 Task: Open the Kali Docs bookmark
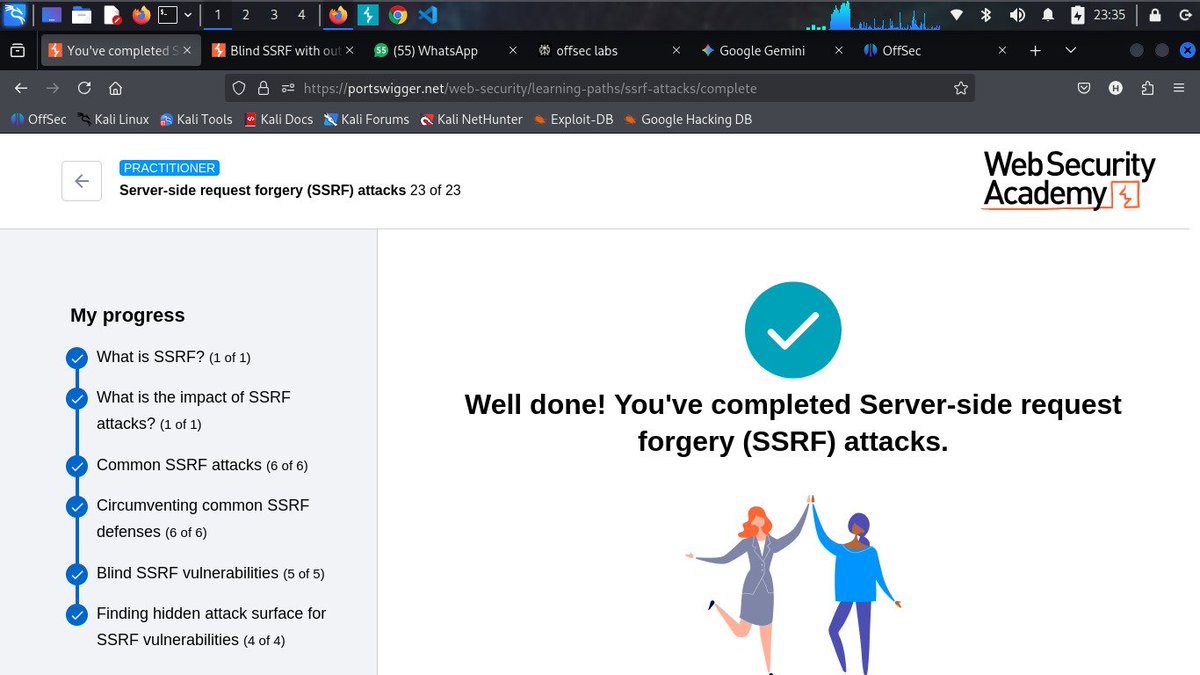(279, 119)
